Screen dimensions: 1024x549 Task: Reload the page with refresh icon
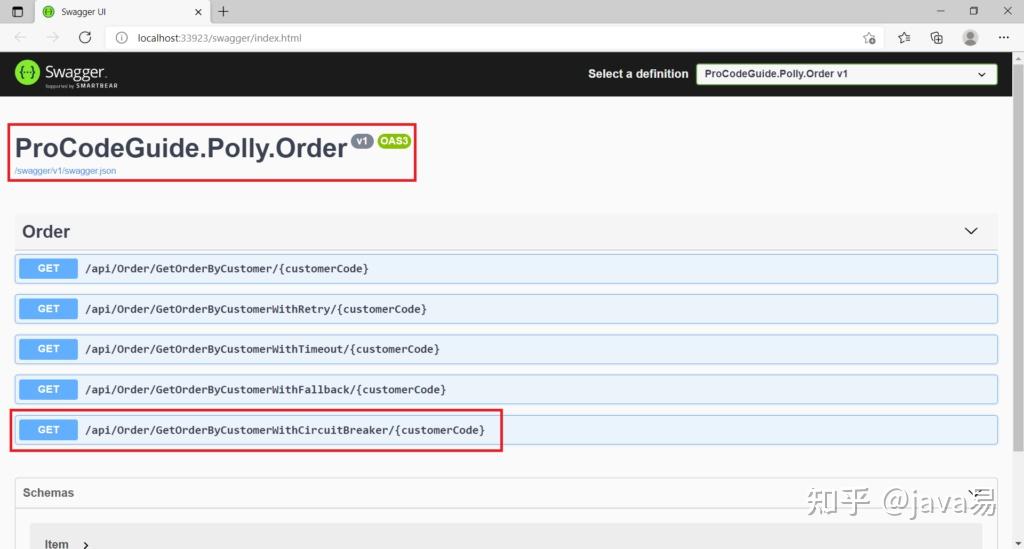click(85, 38)
